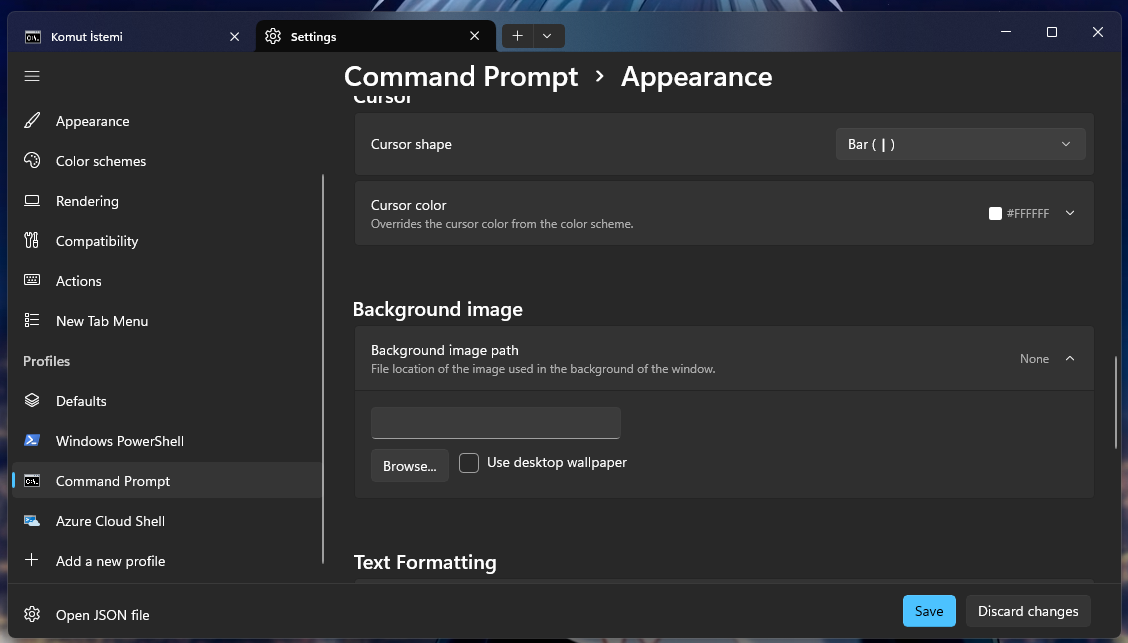This screenshot has width=1128, height=643.
Task: Switch to the Komut İstemi tab
Action: (x=132, y=37)
